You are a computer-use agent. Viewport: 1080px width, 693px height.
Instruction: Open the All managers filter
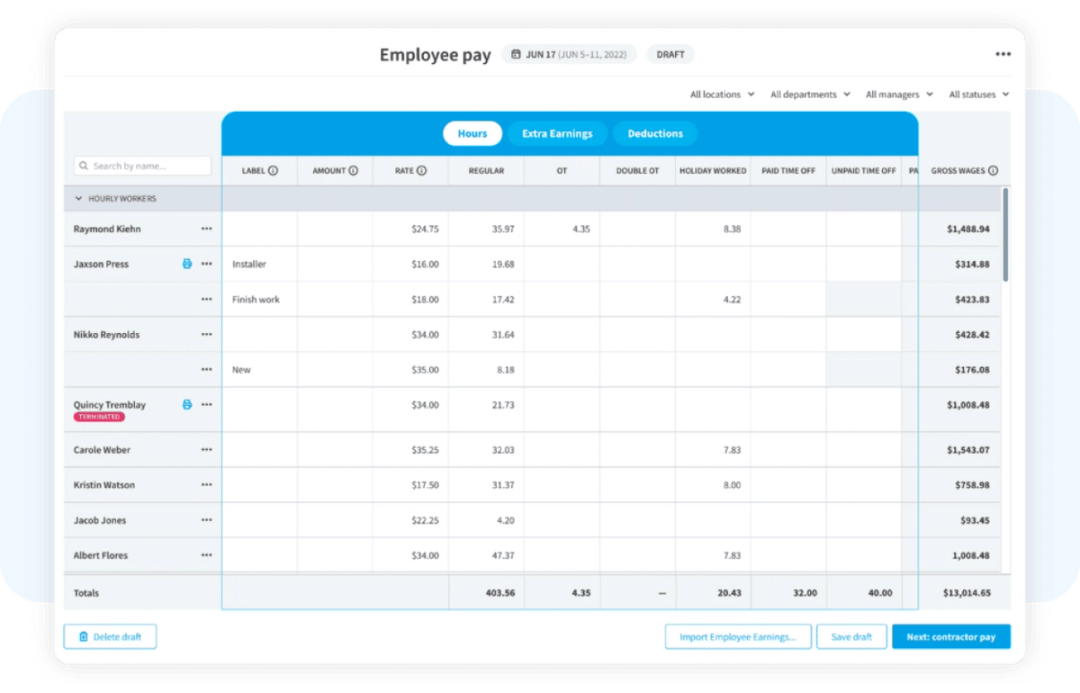tap(897, 93)
